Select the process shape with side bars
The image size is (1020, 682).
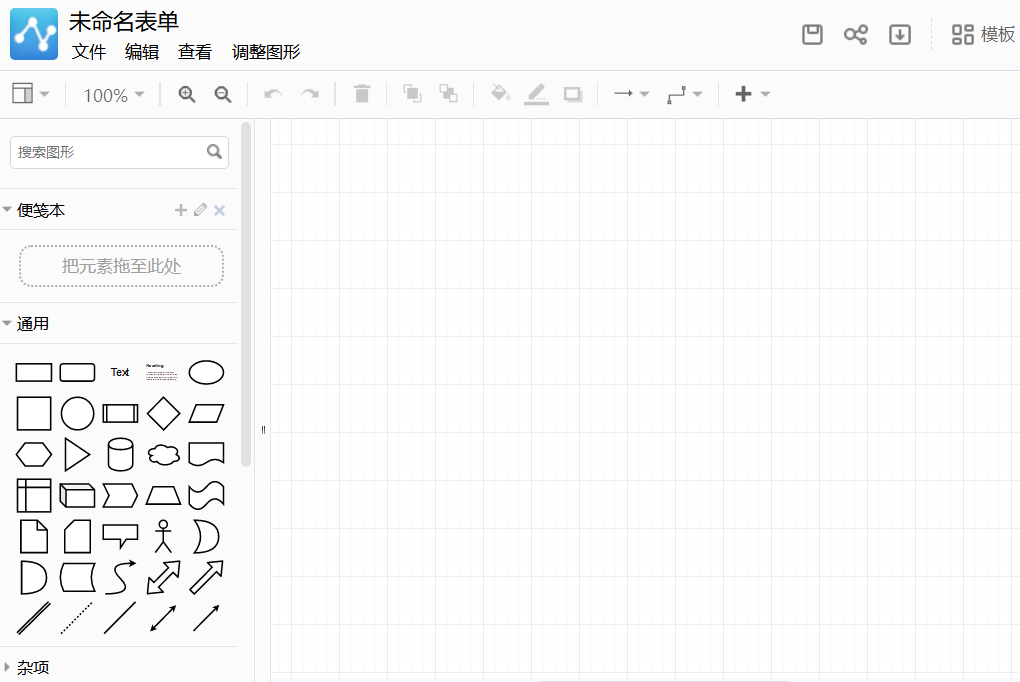coord(120,413)
